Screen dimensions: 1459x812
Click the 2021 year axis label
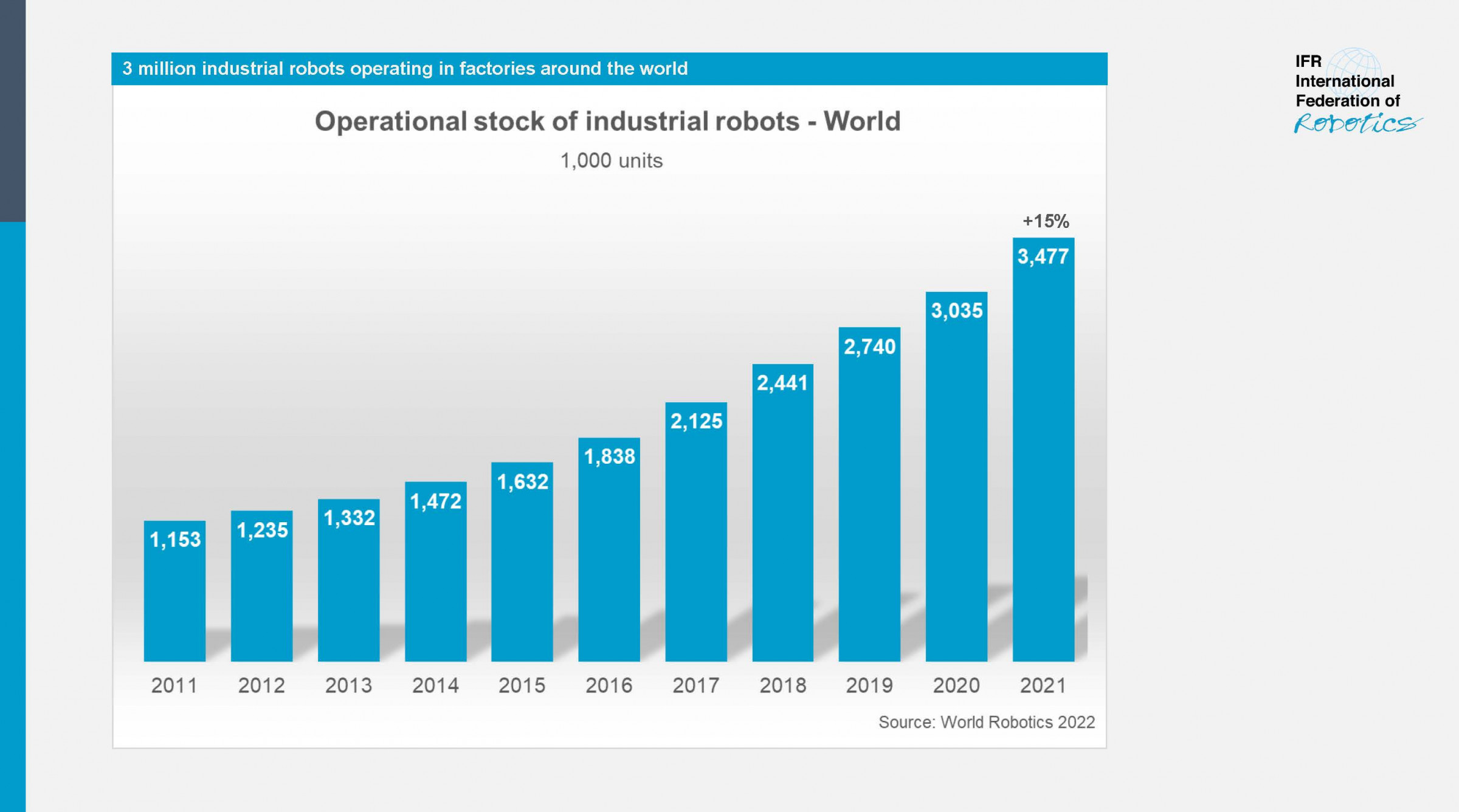1043,686
